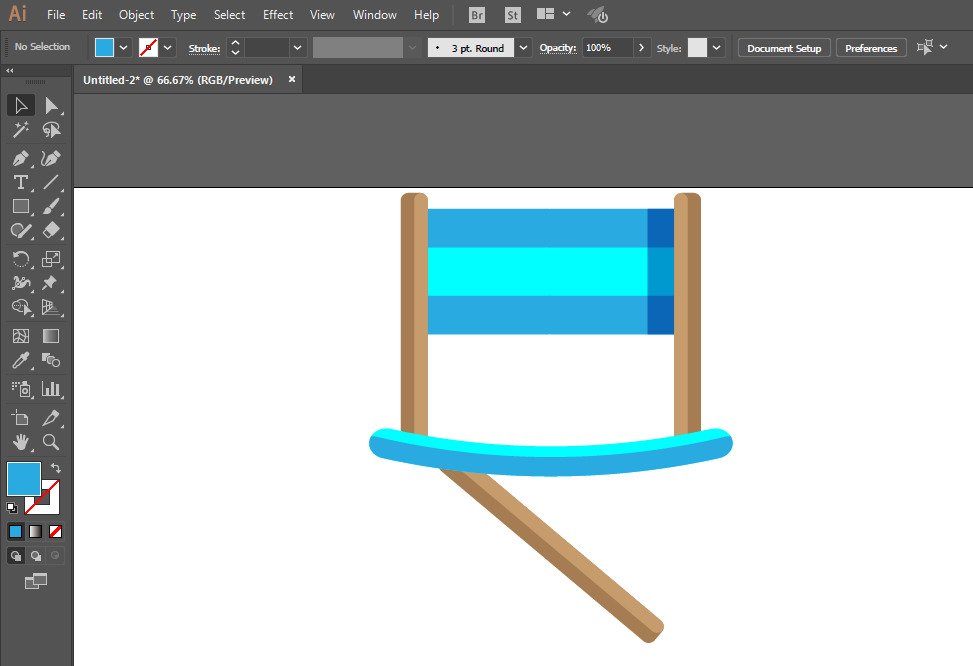Image resolution: width=973 pixels, height=666 pixels.
Task: Select the Direct Selection tool
Action: pos(51,106)
